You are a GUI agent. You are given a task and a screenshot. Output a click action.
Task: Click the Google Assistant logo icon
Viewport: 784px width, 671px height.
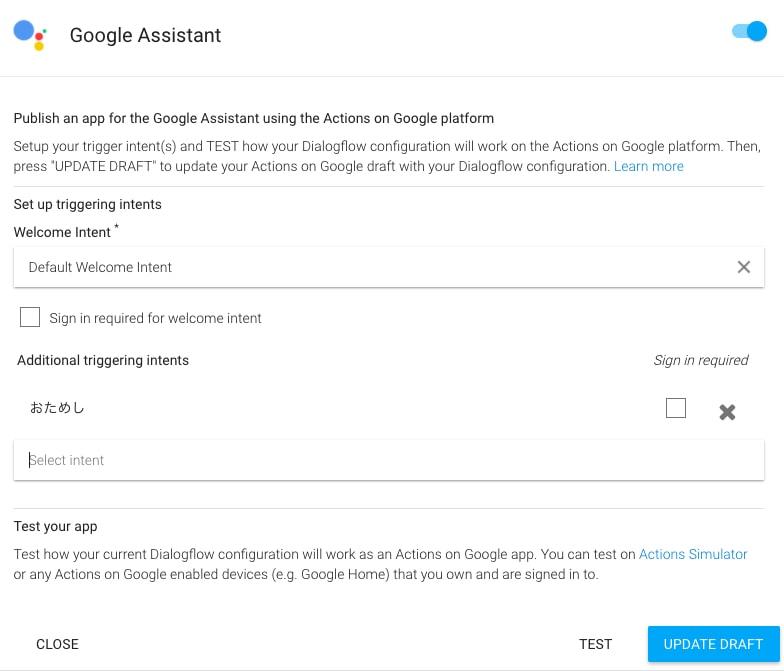30,35
